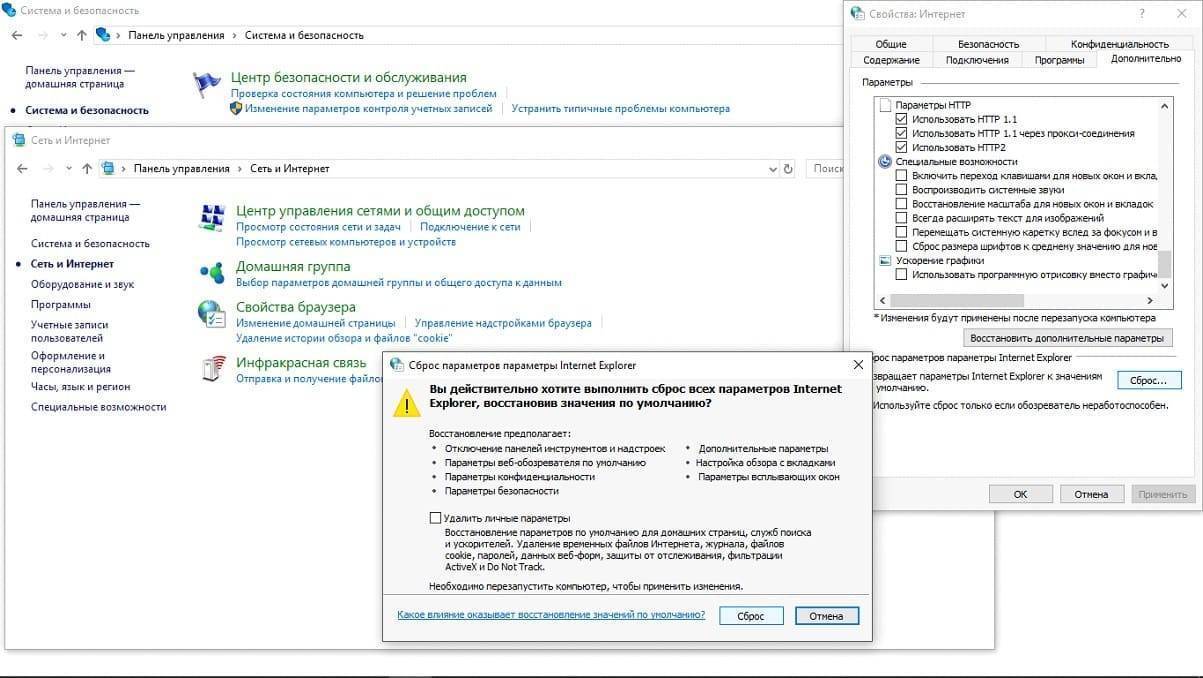The image size is (1203, 678).
Task: Click refresh icon in Network and Internet address bar
Action: tap(788, 169)
